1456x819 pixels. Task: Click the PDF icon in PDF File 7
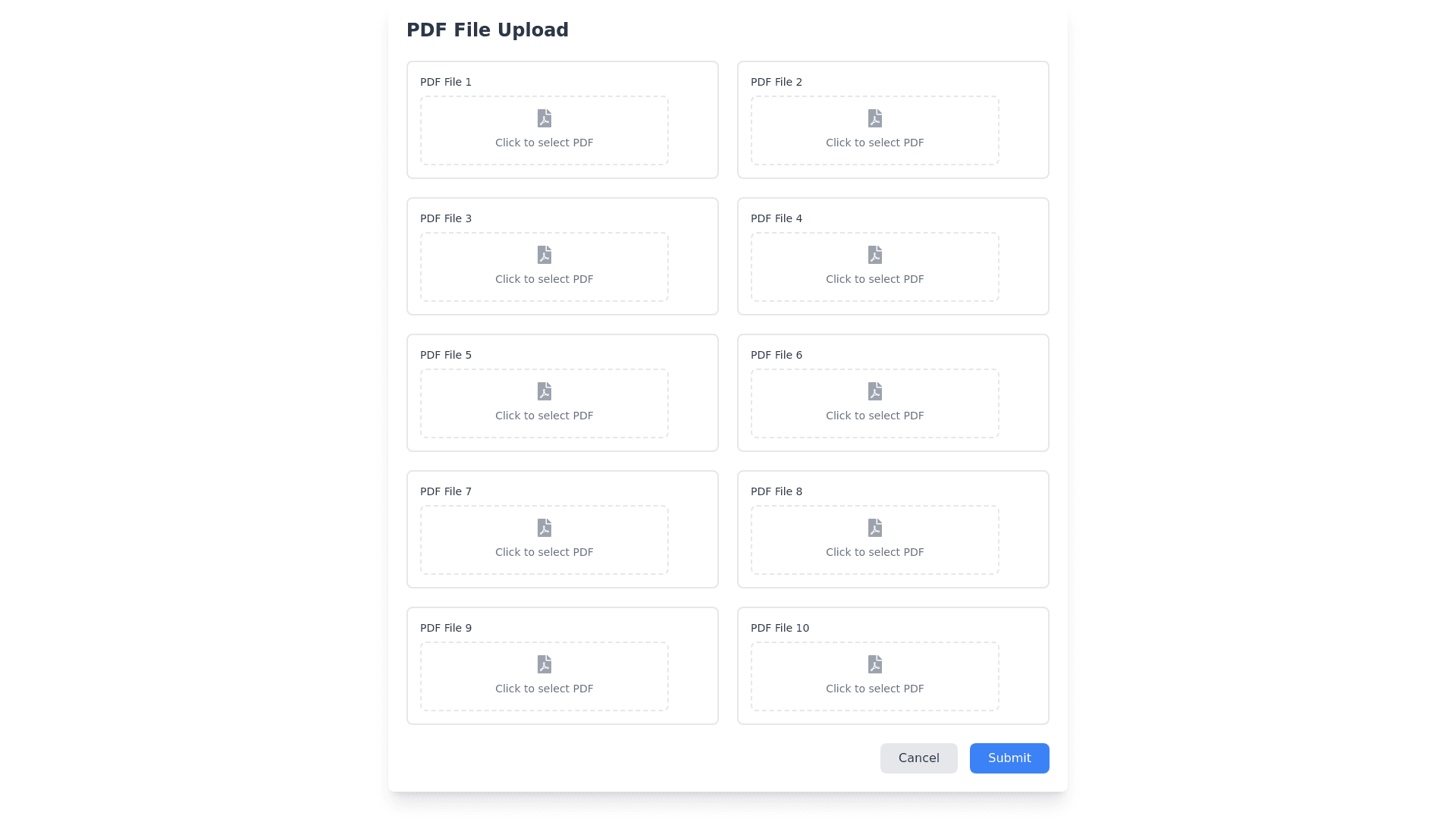[x=544, y=528]
